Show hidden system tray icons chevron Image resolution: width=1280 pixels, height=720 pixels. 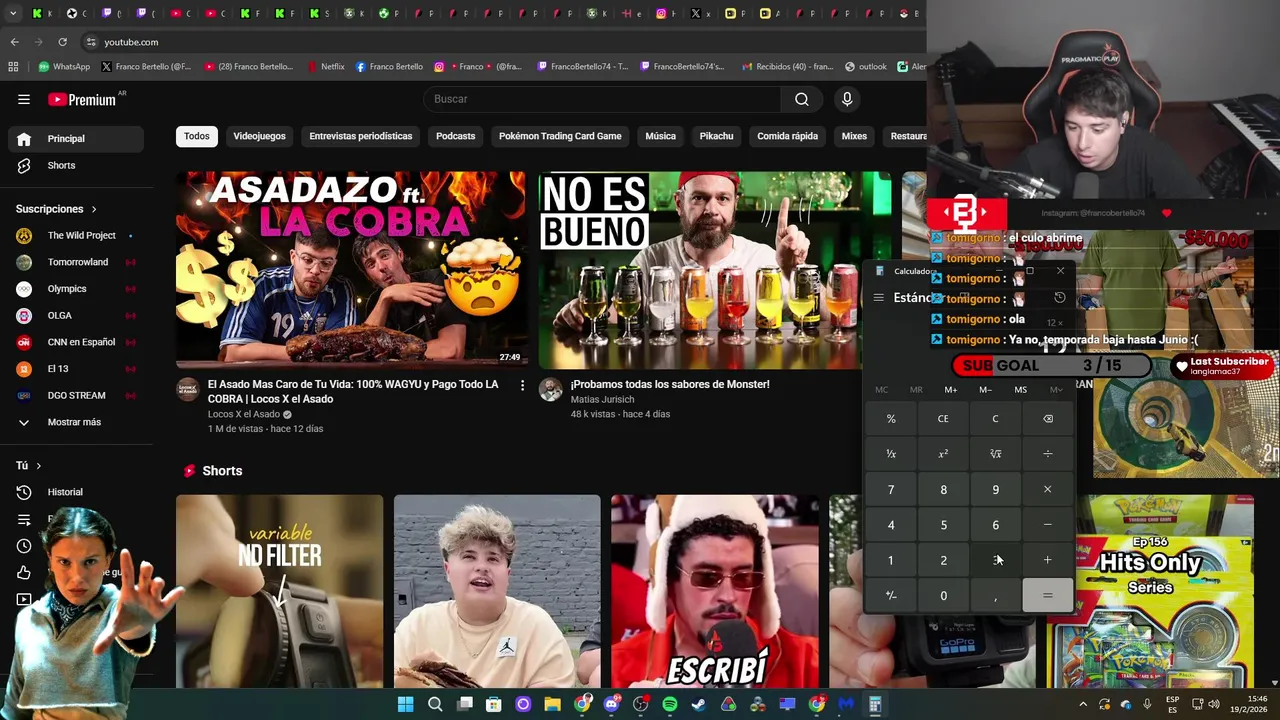(x=1083, y=704)
